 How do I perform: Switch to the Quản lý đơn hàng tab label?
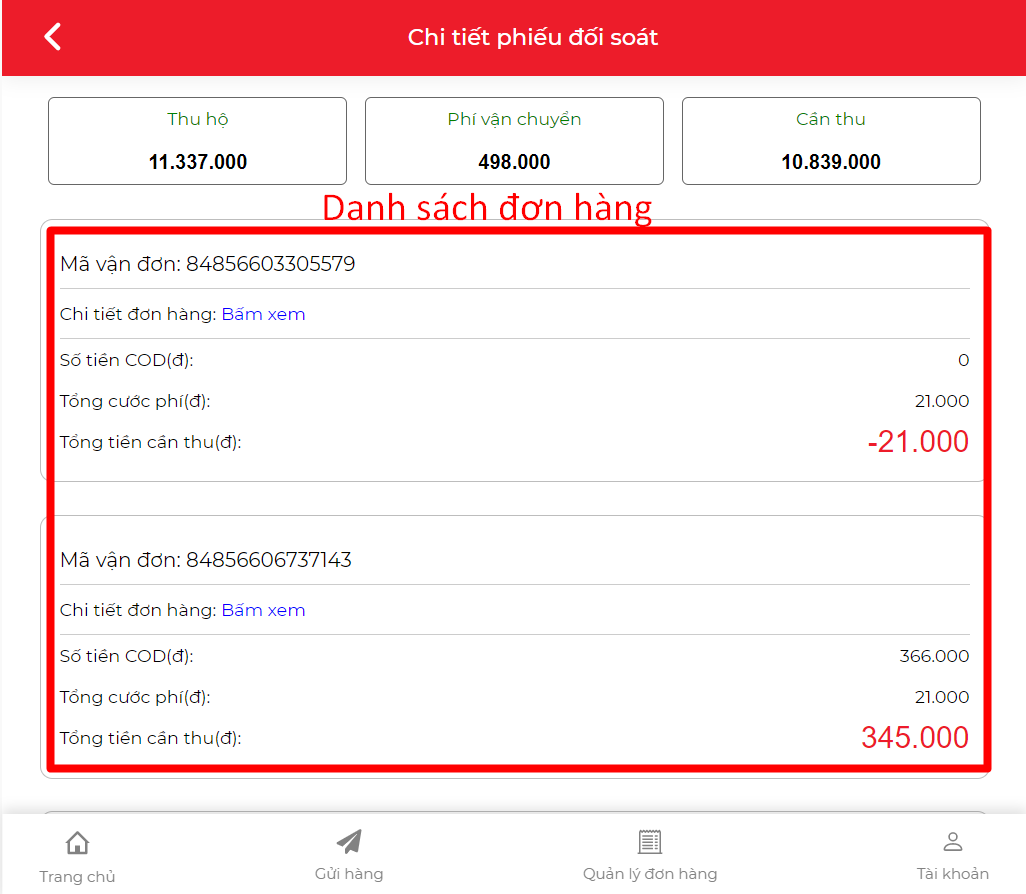pyautogui.click(x=650, y=874)
